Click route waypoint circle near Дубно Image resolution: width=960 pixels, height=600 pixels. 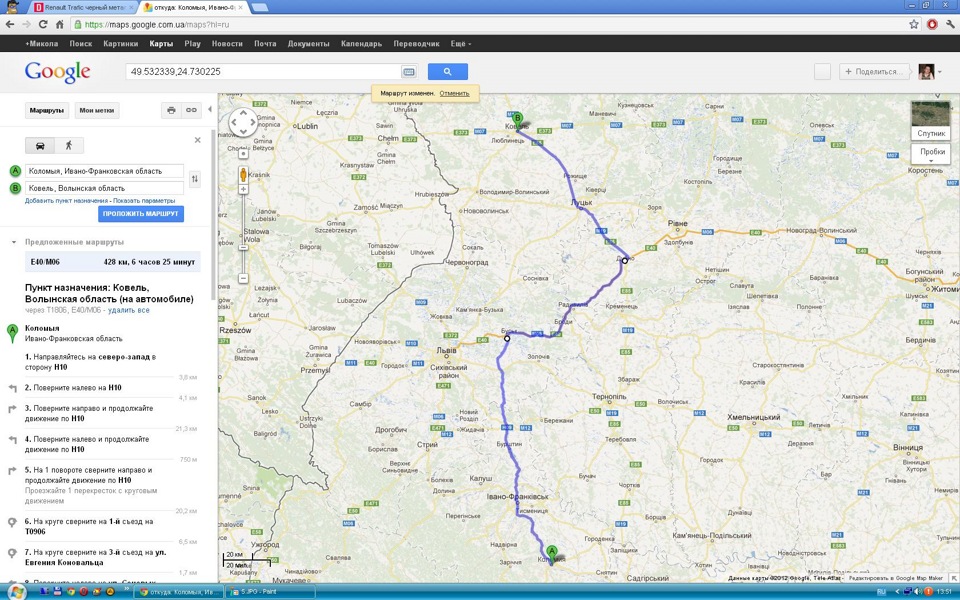[x=624, y=261]
